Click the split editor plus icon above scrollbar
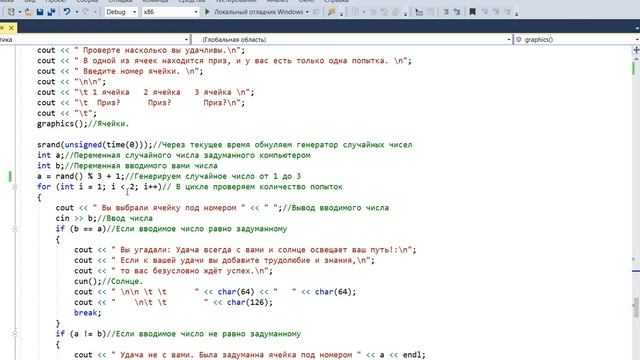Screen dimensions: 640x360 [x=636, y=50]
